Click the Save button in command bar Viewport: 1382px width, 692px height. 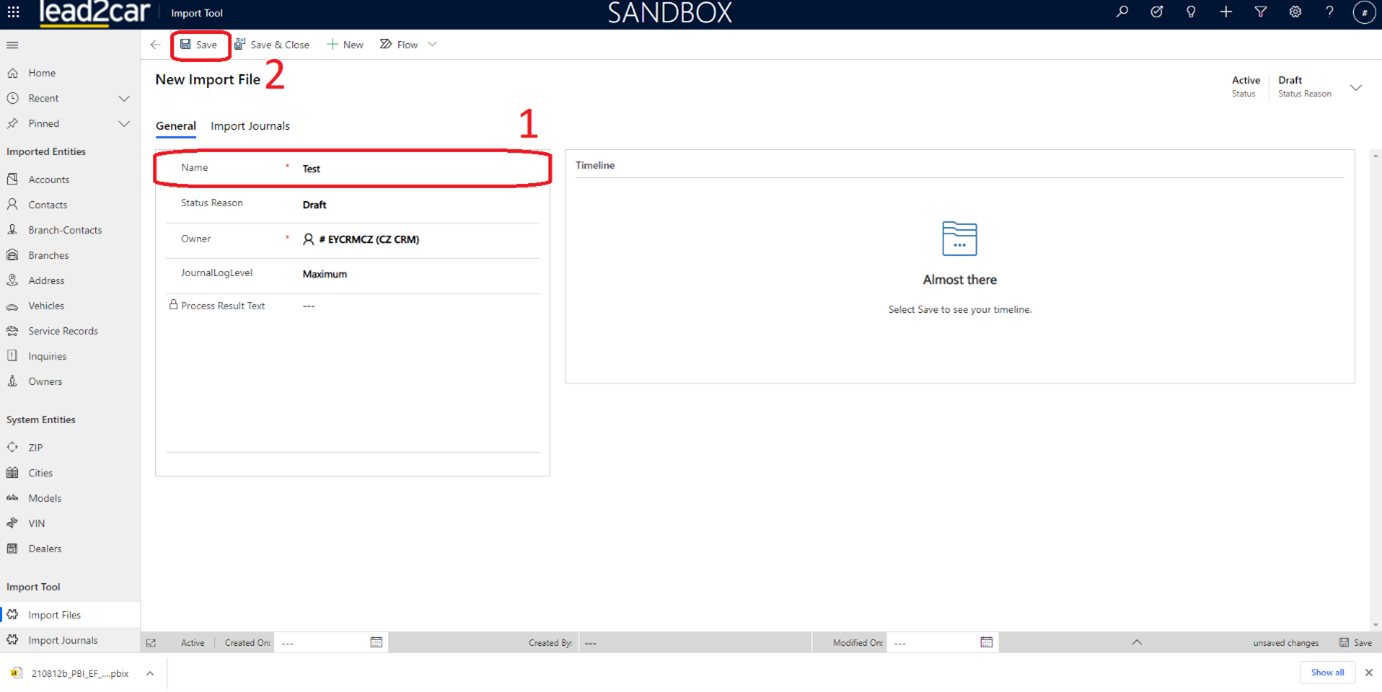pyautogui.click(x=199, y=45)
